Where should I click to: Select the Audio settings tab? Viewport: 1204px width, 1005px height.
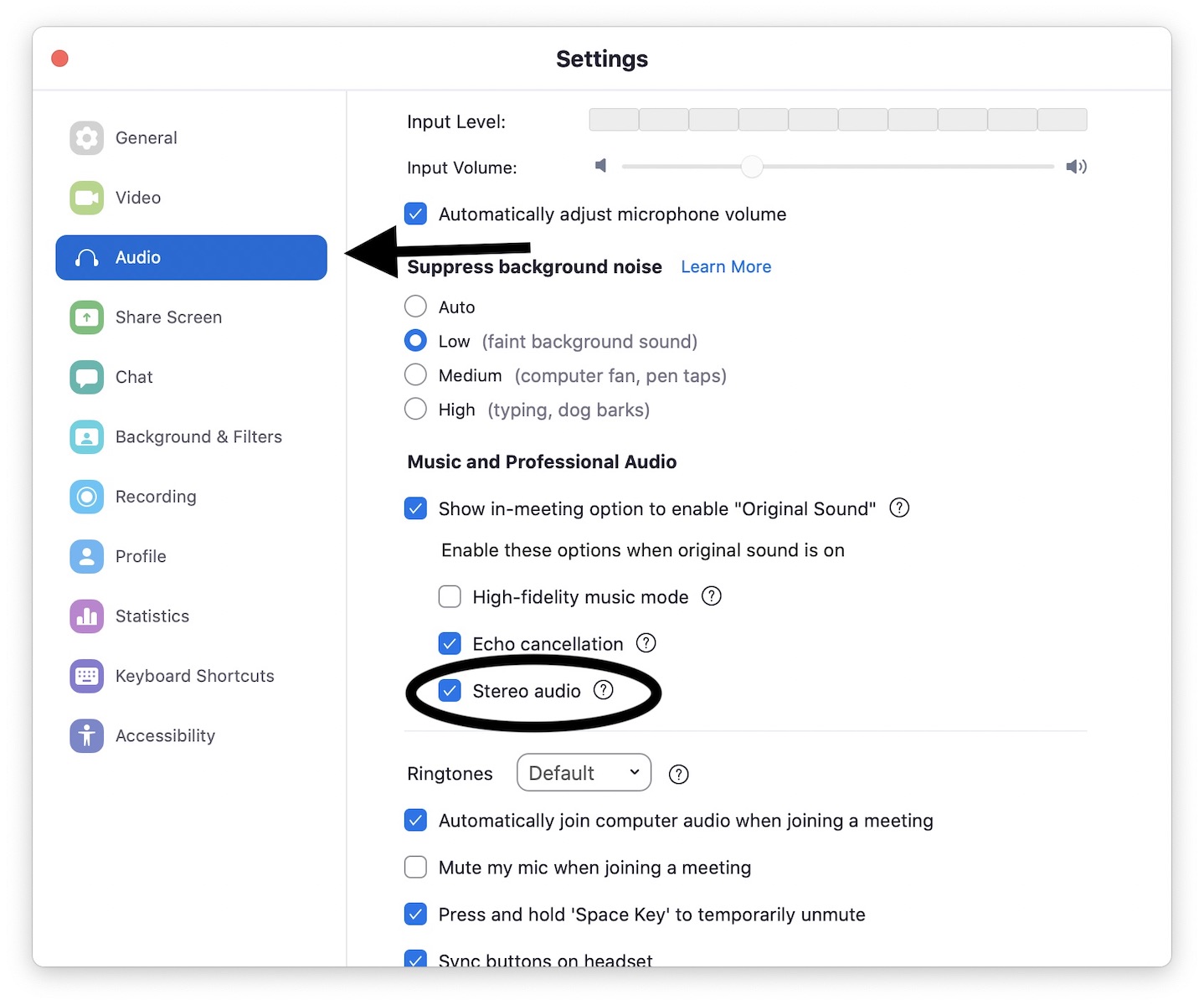(x=191, y=258)
